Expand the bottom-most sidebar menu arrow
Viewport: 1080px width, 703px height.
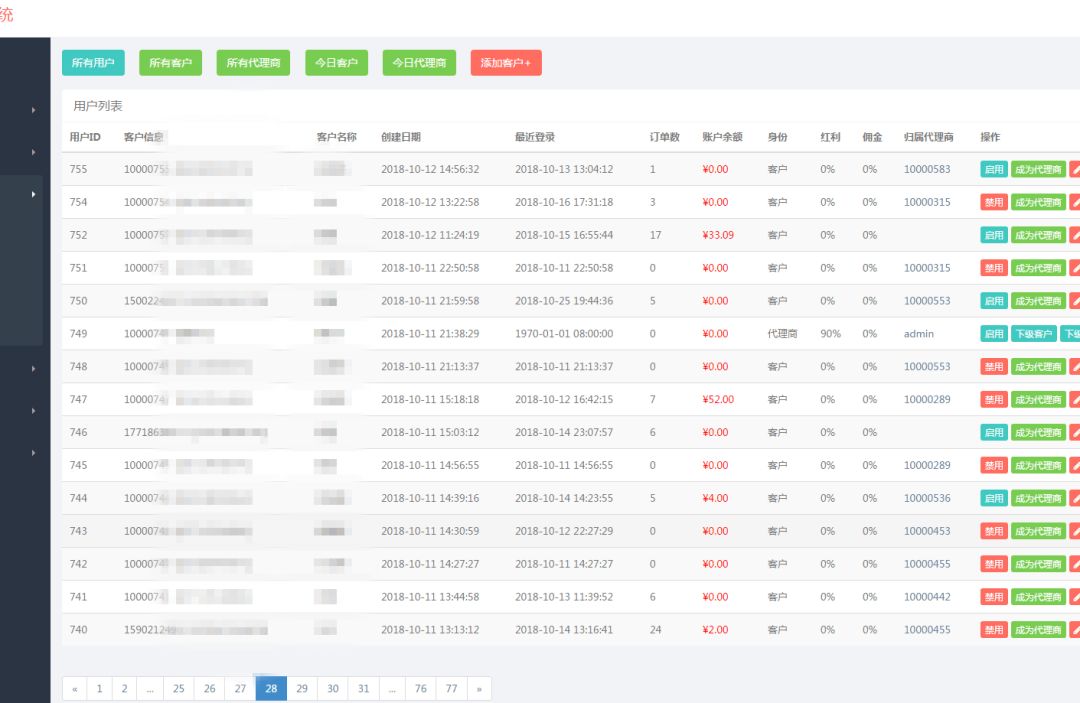pos(33,453)
